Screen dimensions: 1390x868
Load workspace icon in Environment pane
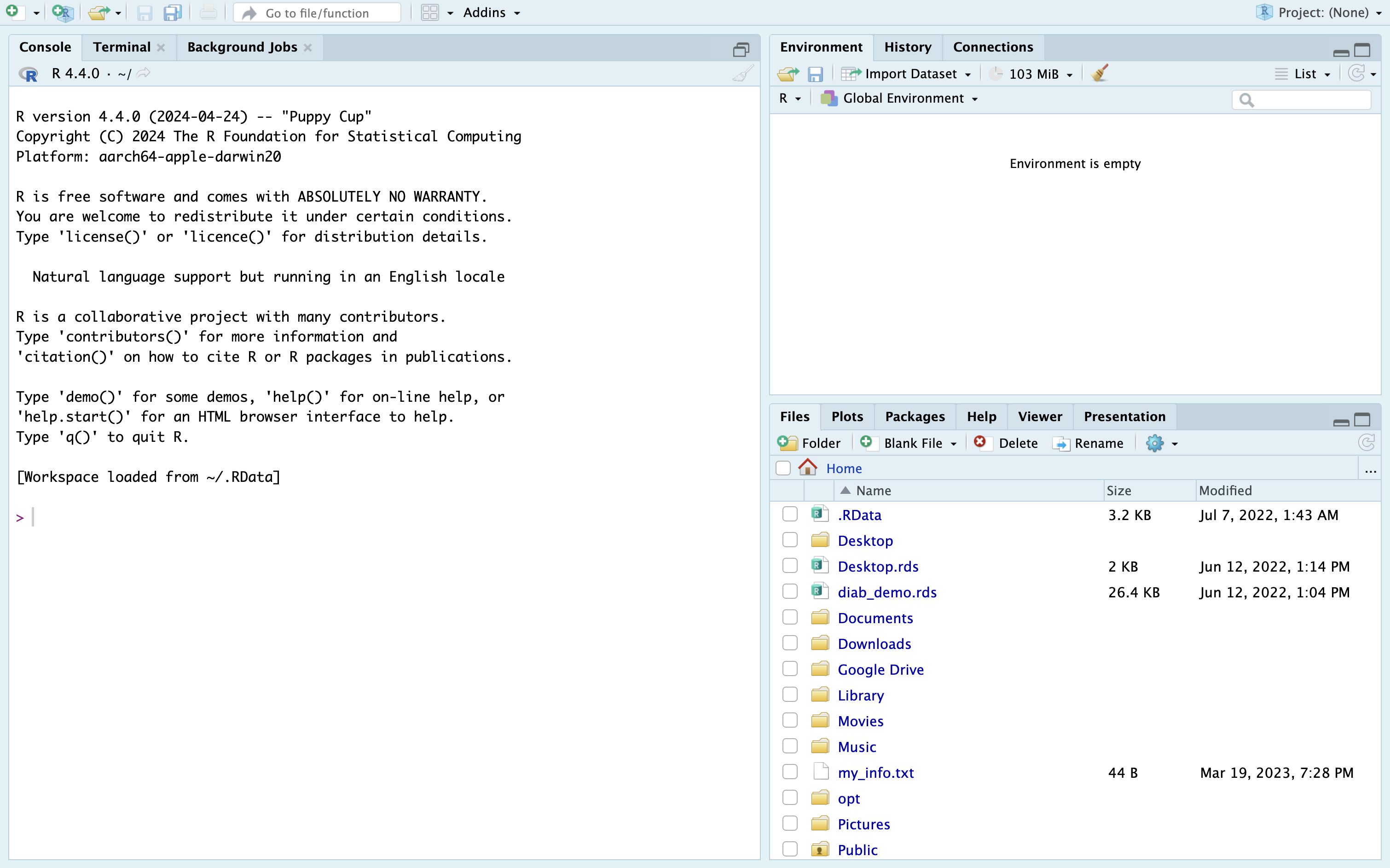click(x=788, y=74)
